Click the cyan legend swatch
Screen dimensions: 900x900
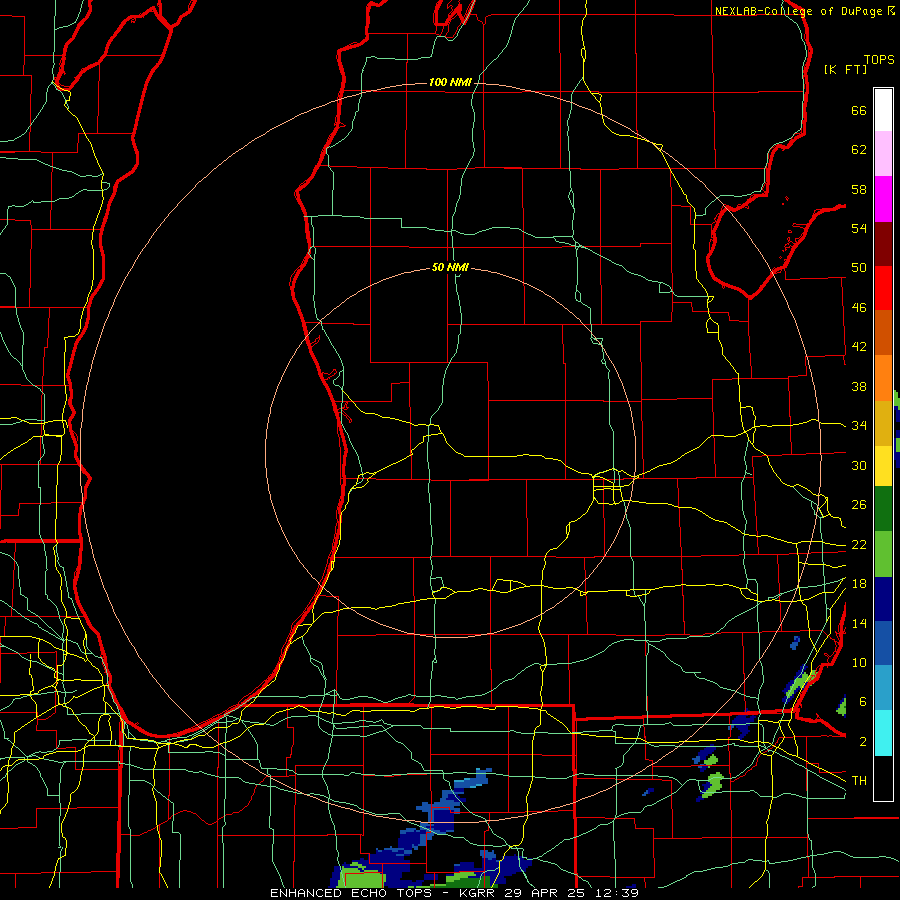pyautogui.click(x=883, y=733)
